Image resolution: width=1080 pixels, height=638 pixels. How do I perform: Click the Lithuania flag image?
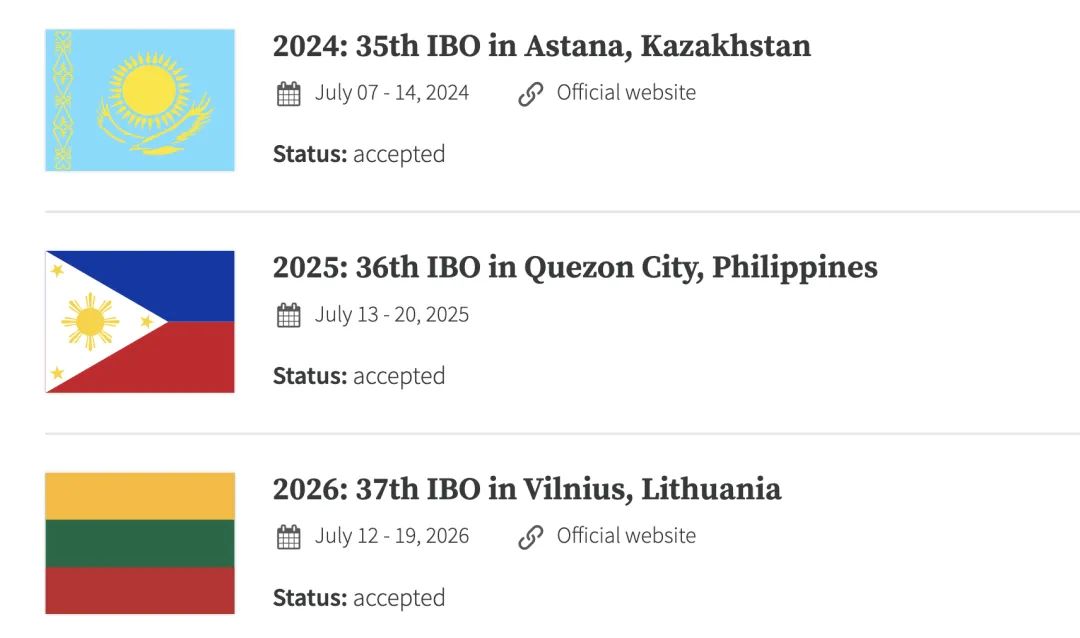[140, 543]
